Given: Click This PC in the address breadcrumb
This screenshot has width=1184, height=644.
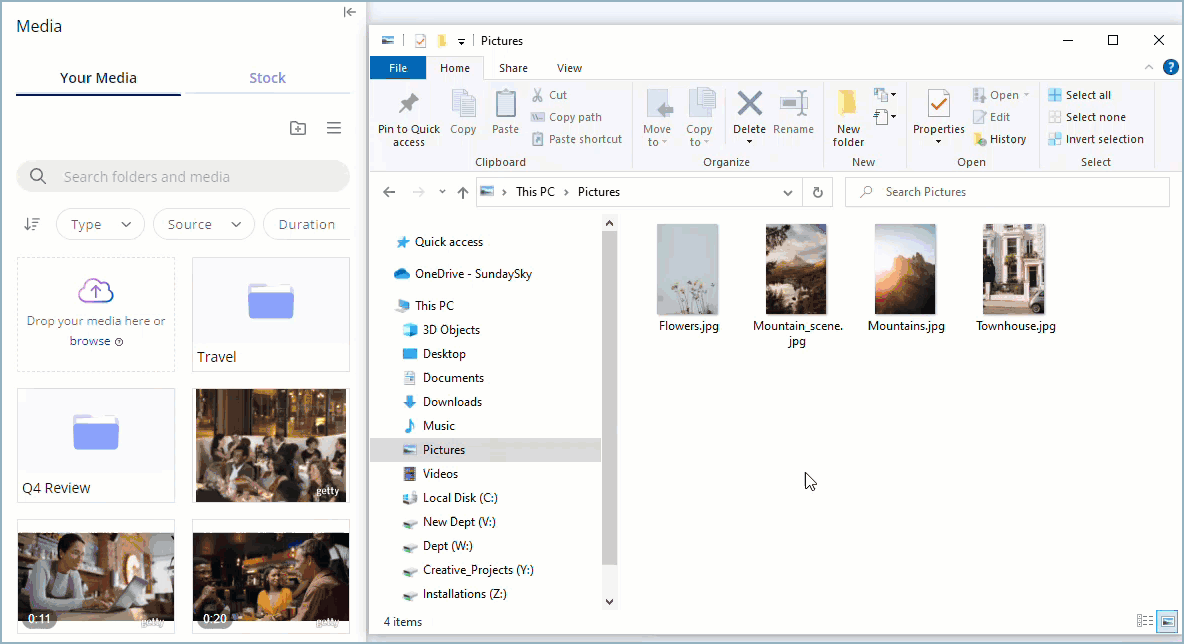Looking at the screenshot, I should click(535, 192).
